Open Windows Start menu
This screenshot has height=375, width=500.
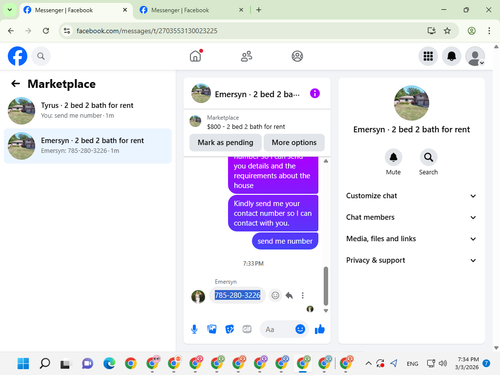(23, 363)
